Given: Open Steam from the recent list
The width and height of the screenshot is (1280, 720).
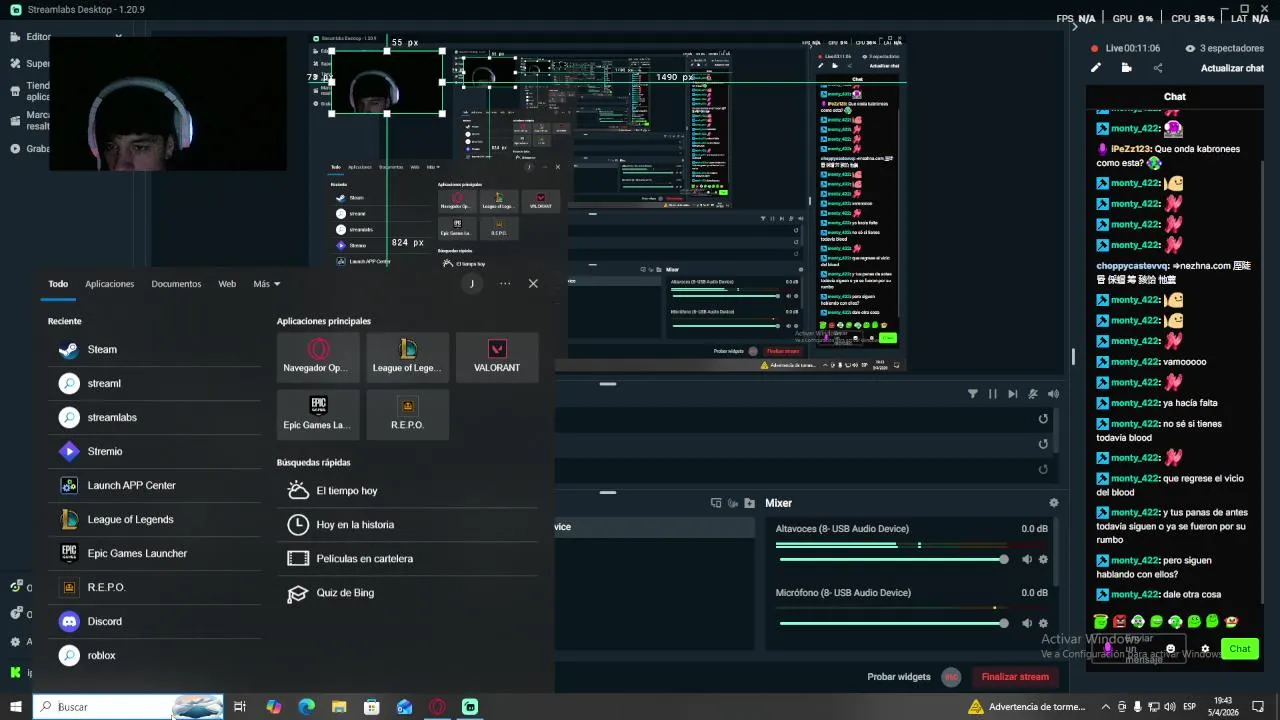Looking at the screenshot, I should tap(154, 350).
